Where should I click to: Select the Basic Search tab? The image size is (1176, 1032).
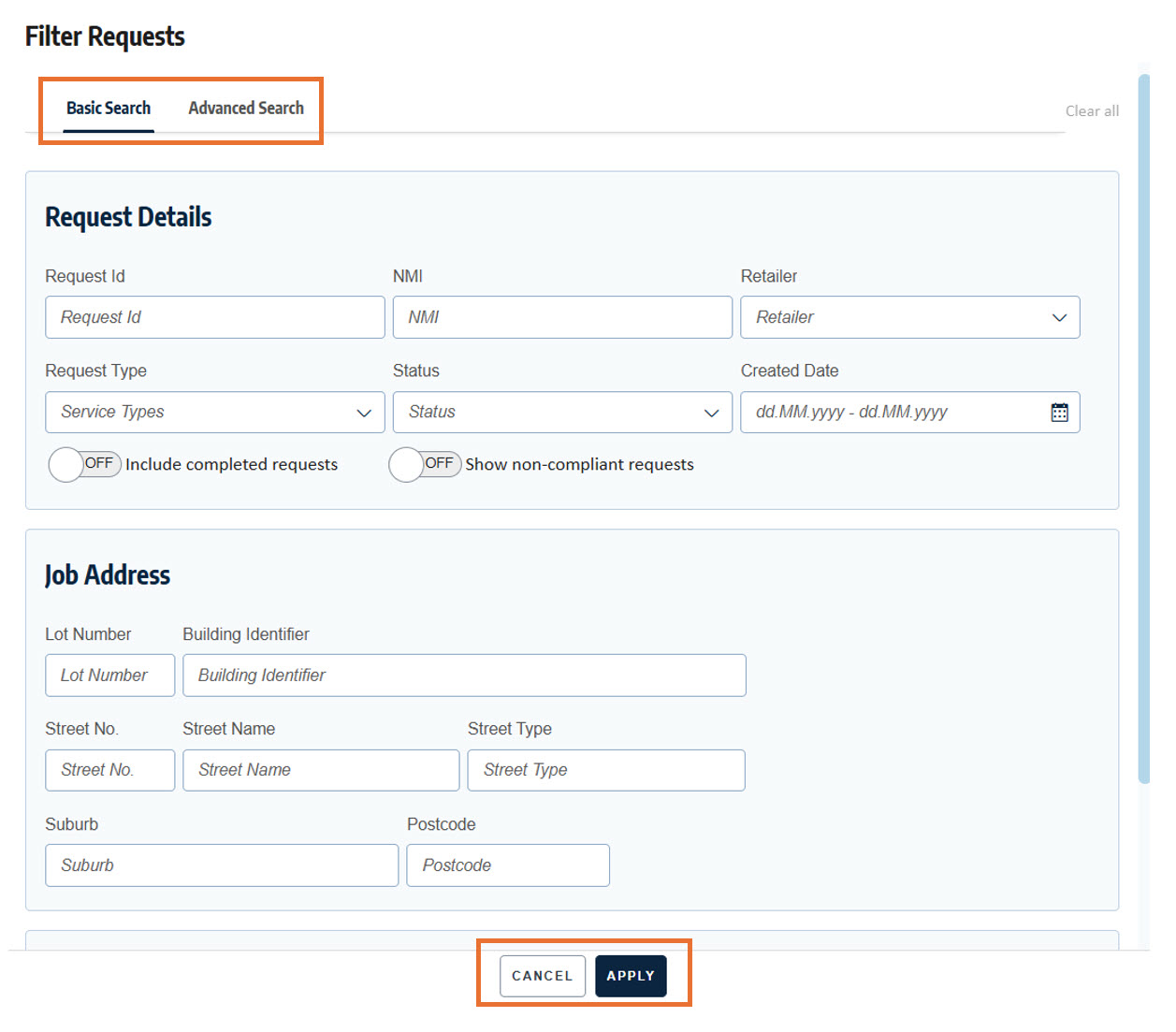[109, 108]
